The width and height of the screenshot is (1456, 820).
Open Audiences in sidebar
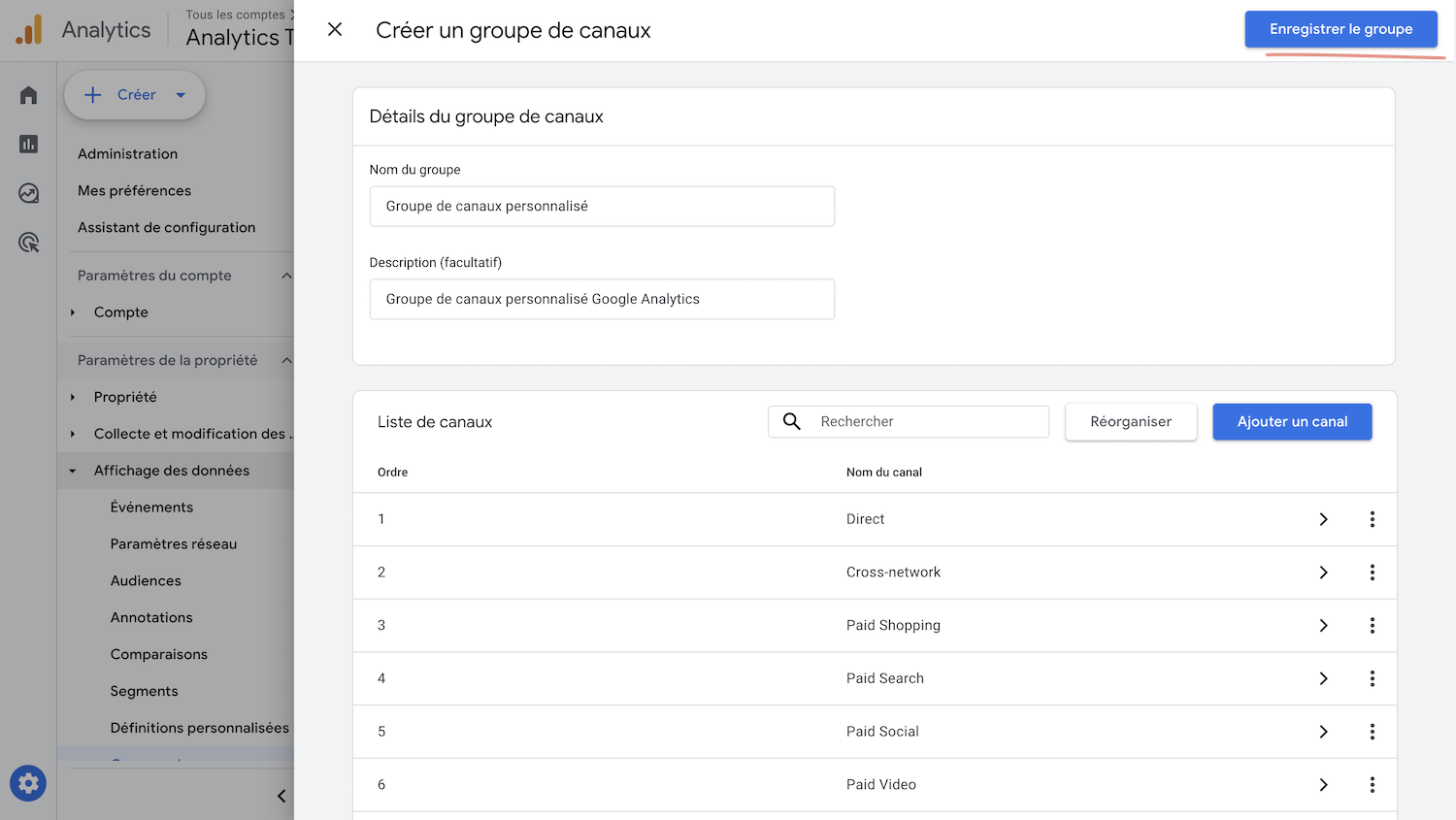pos(146,581)
